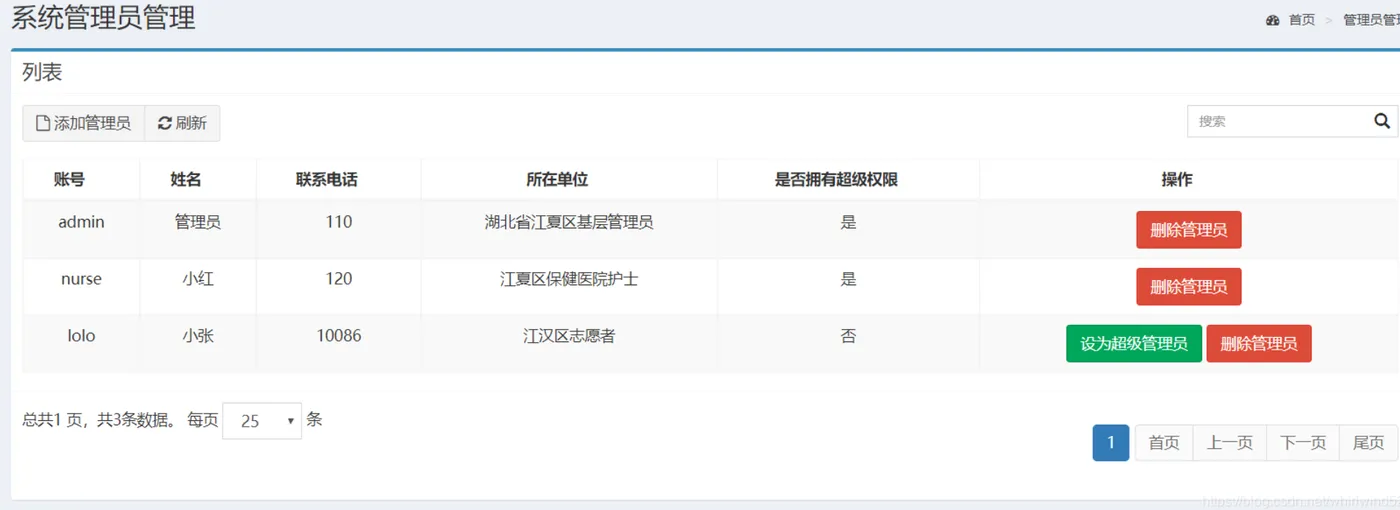The image size is (1400, 510).
Task: Click the 系统管理员管理 page heading
Action: point(103,17)
